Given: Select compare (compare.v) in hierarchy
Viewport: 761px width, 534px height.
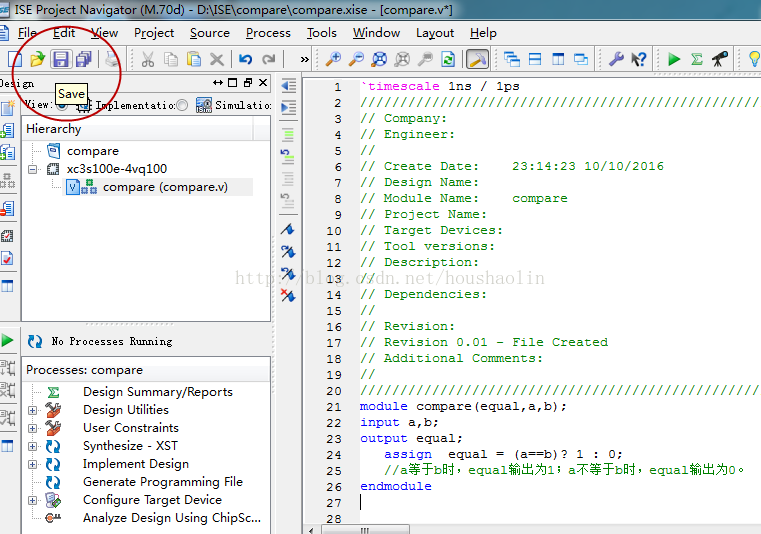Looking at the screenshot, I should coord(165,187).
